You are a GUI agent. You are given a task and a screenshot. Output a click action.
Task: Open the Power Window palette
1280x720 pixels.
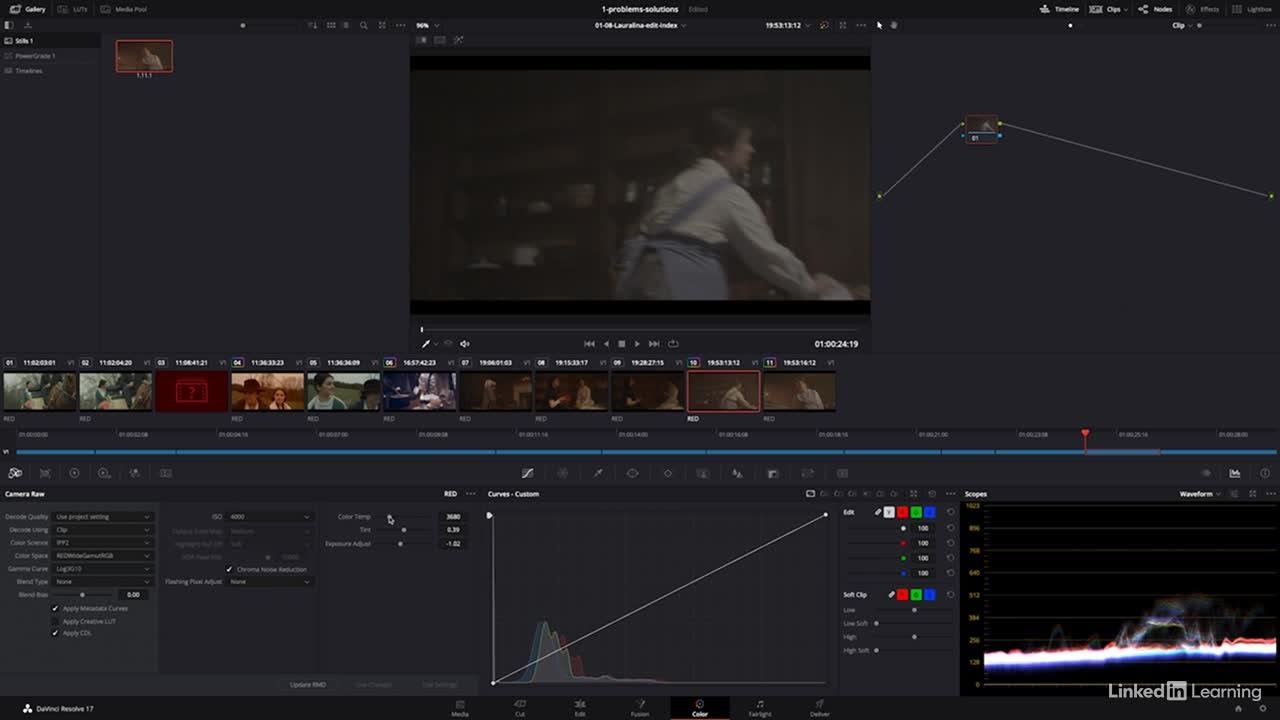coord(632,473)
